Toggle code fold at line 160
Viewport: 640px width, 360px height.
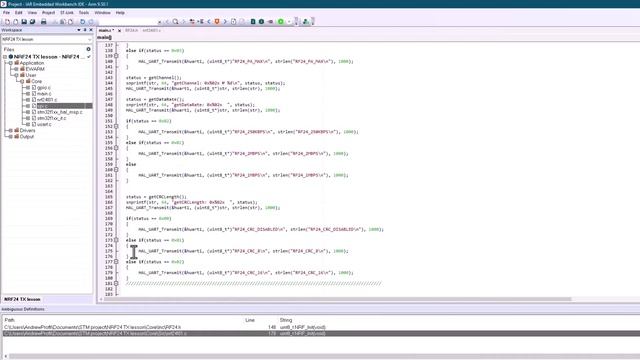pos(116,170)
